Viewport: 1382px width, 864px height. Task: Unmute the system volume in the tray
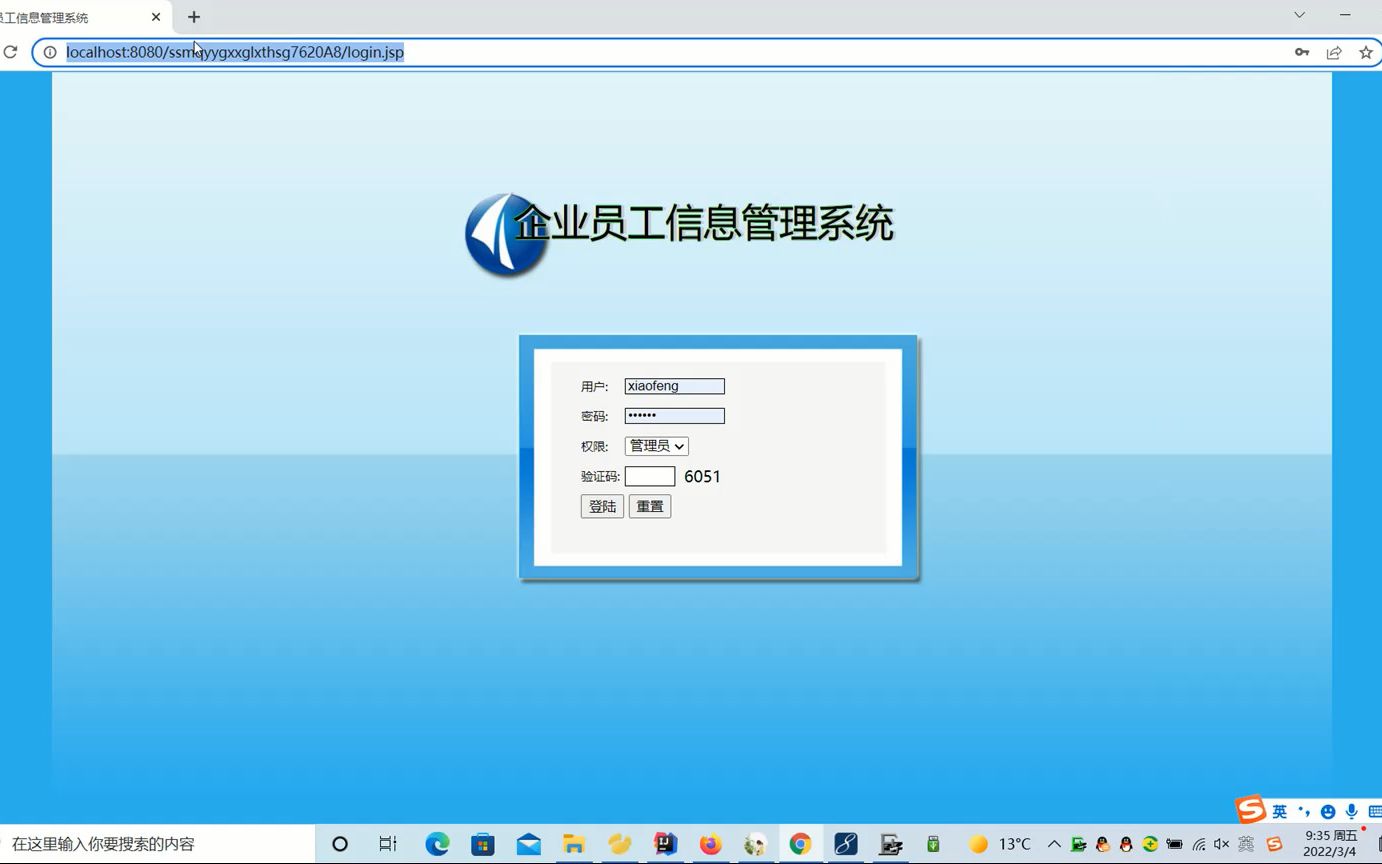1222,843
